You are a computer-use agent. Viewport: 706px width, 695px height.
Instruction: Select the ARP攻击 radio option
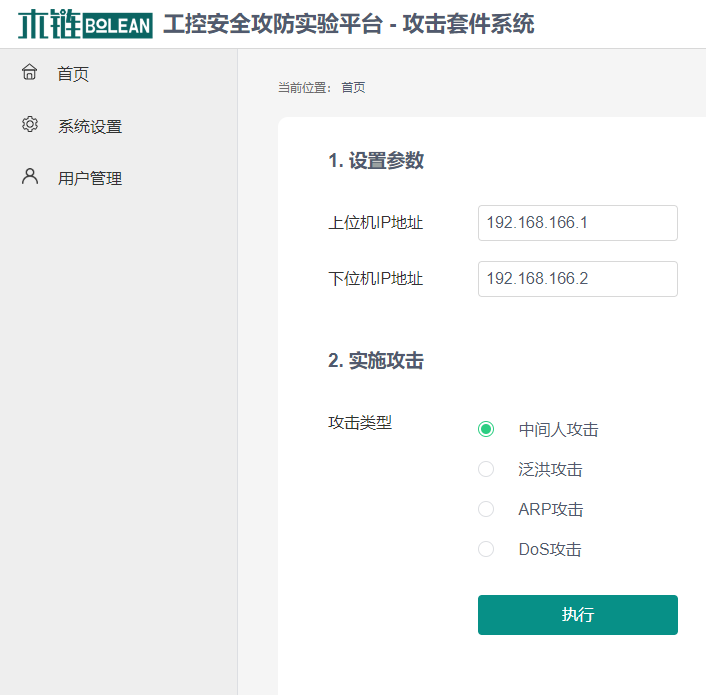[x=486, y=509]
